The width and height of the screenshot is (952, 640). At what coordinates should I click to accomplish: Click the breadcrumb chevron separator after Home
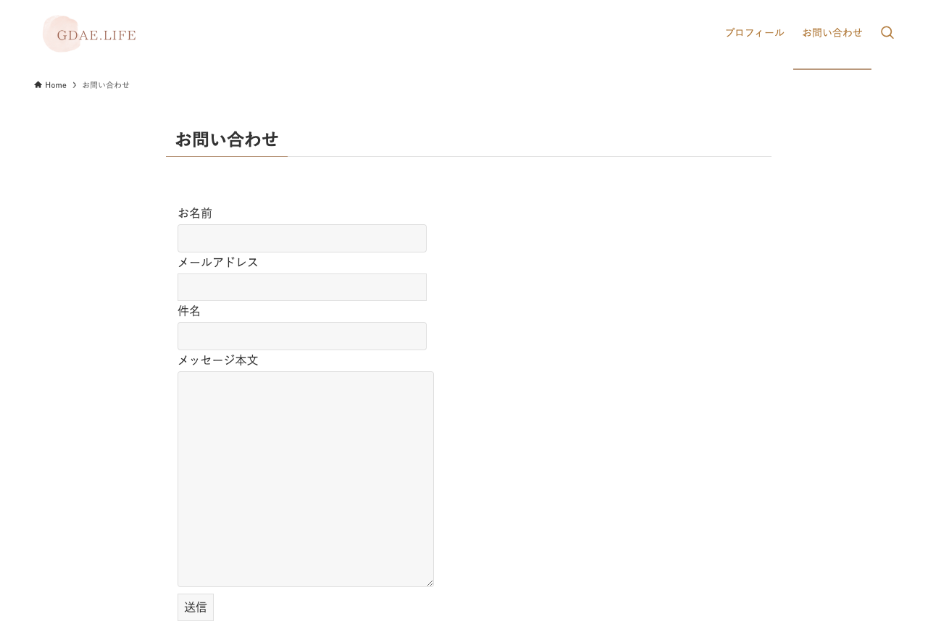pyautogui.click(x=74, y=85)
